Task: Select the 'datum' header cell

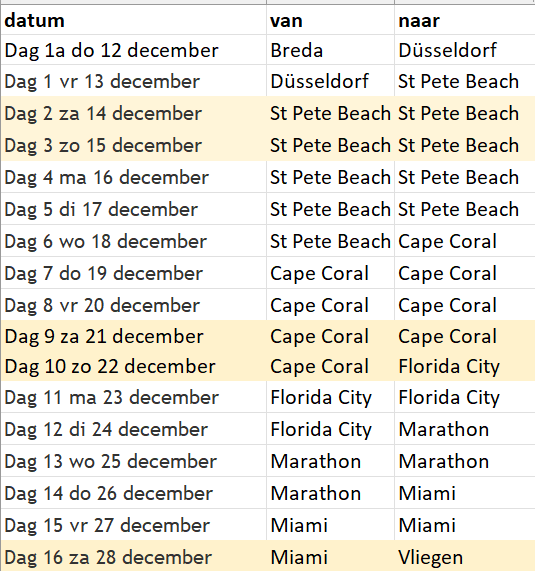Action: pyautogui.click(x=133, y=20)
